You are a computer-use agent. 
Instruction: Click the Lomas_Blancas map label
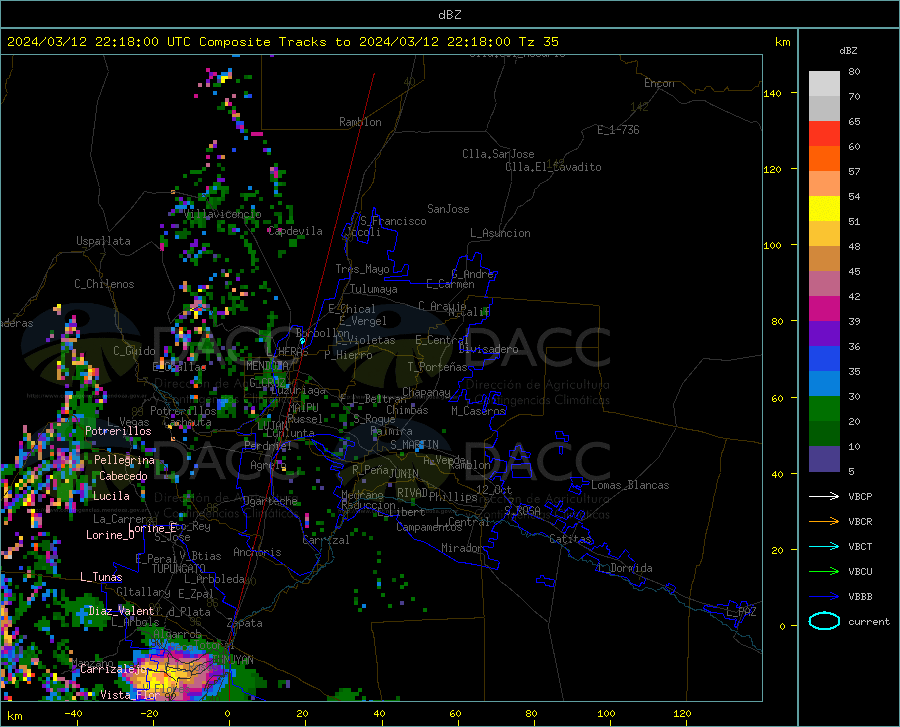630,485
